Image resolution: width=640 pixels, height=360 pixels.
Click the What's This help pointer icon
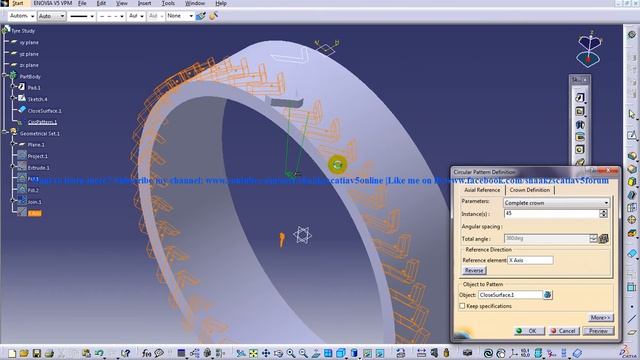[x=126, y=353]
